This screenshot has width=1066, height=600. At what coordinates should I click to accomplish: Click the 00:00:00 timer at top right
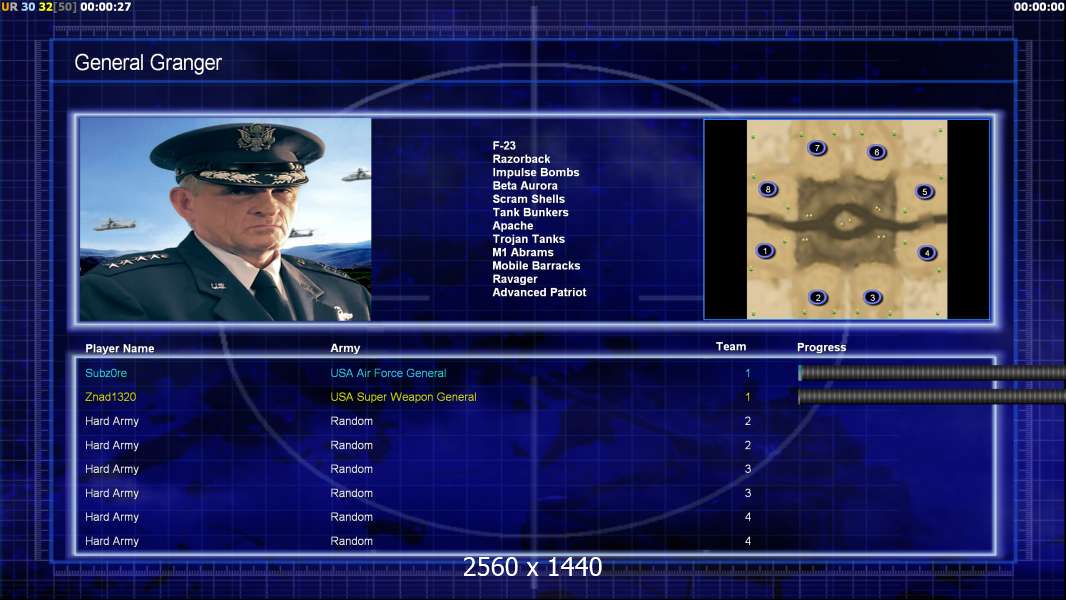point(1038,7)
